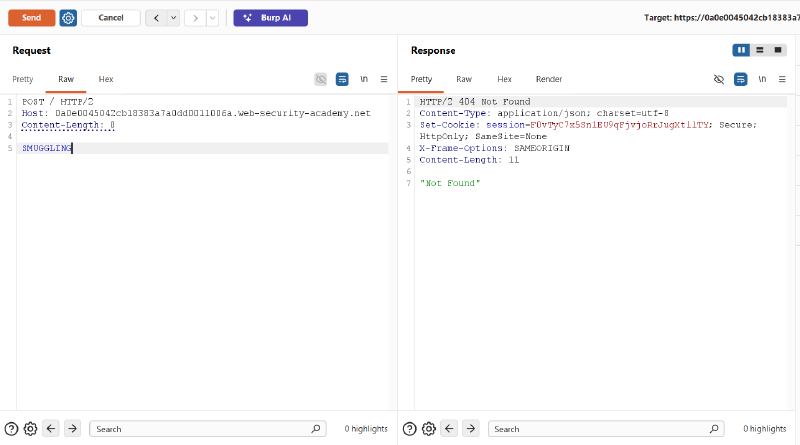Click the Target URL label

721,18
